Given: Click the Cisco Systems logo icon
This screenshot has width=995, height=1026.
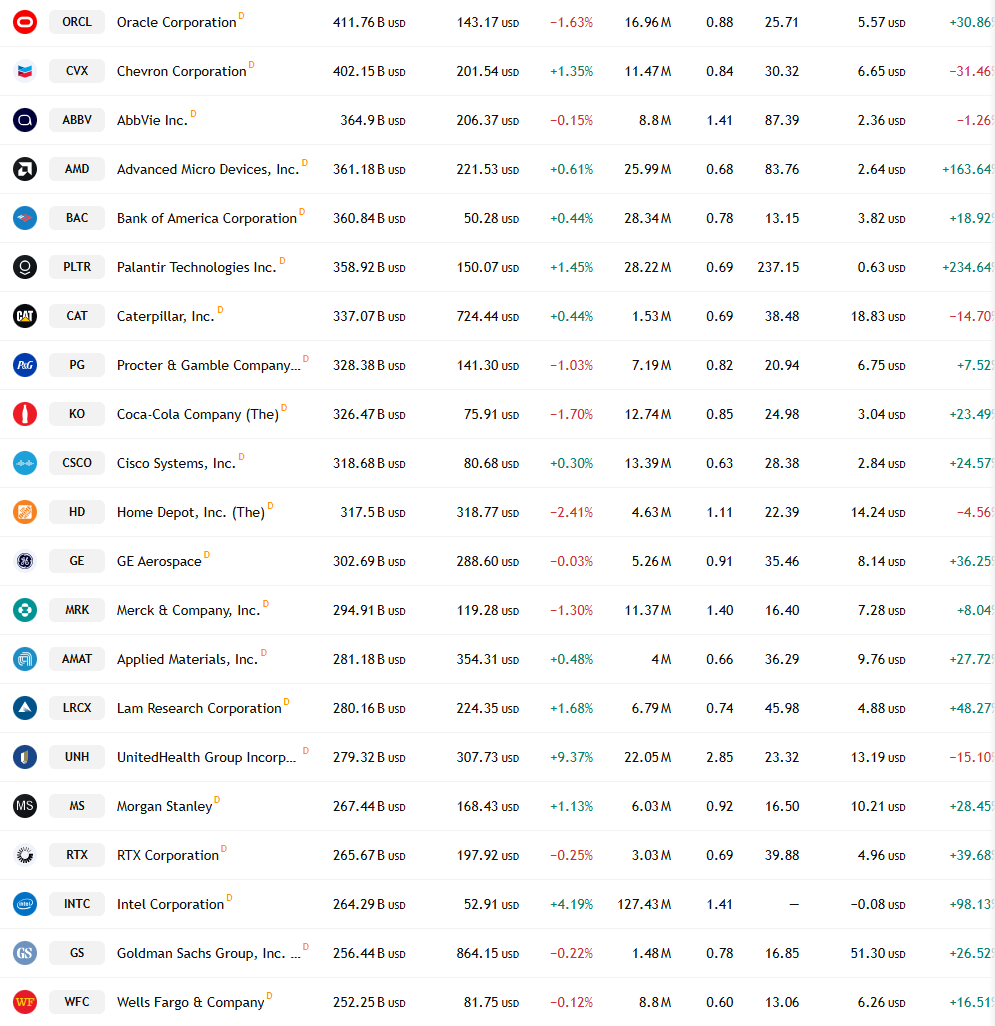Looking at the screenshot, I should pos(25,463).
